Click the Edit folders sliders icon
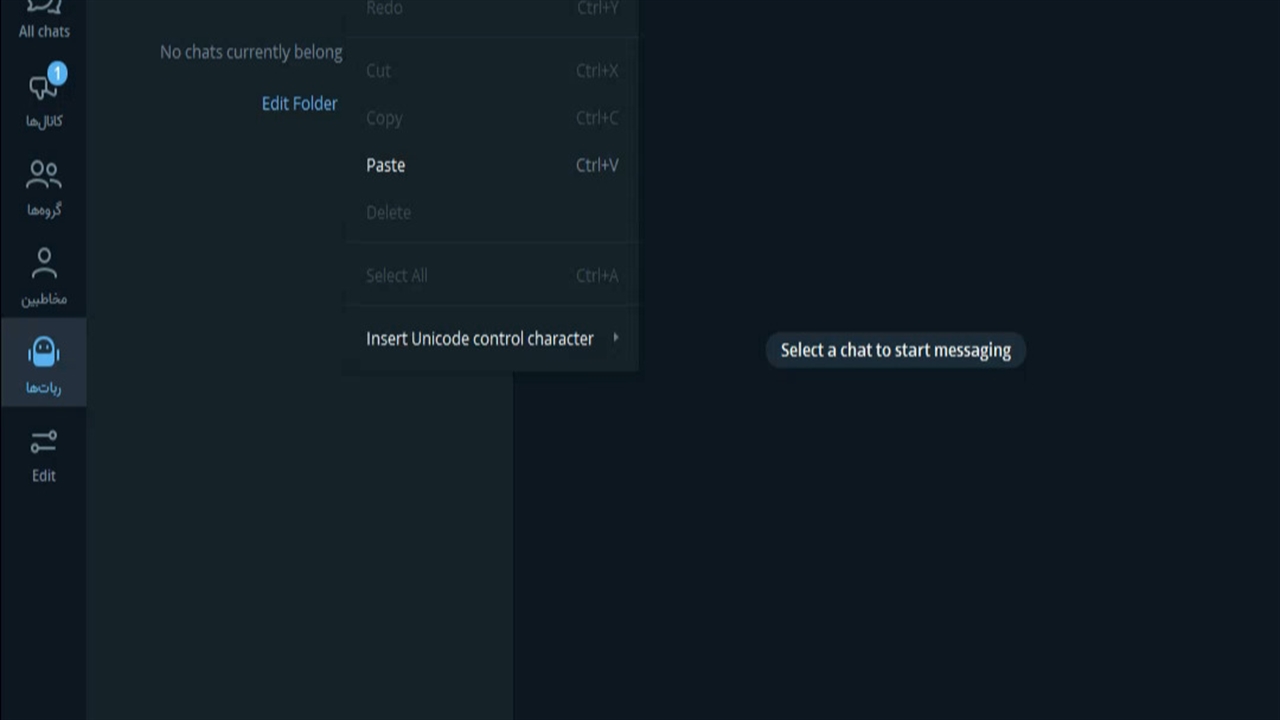This screenshot has height=720, width=1280. tap(43, 441)
